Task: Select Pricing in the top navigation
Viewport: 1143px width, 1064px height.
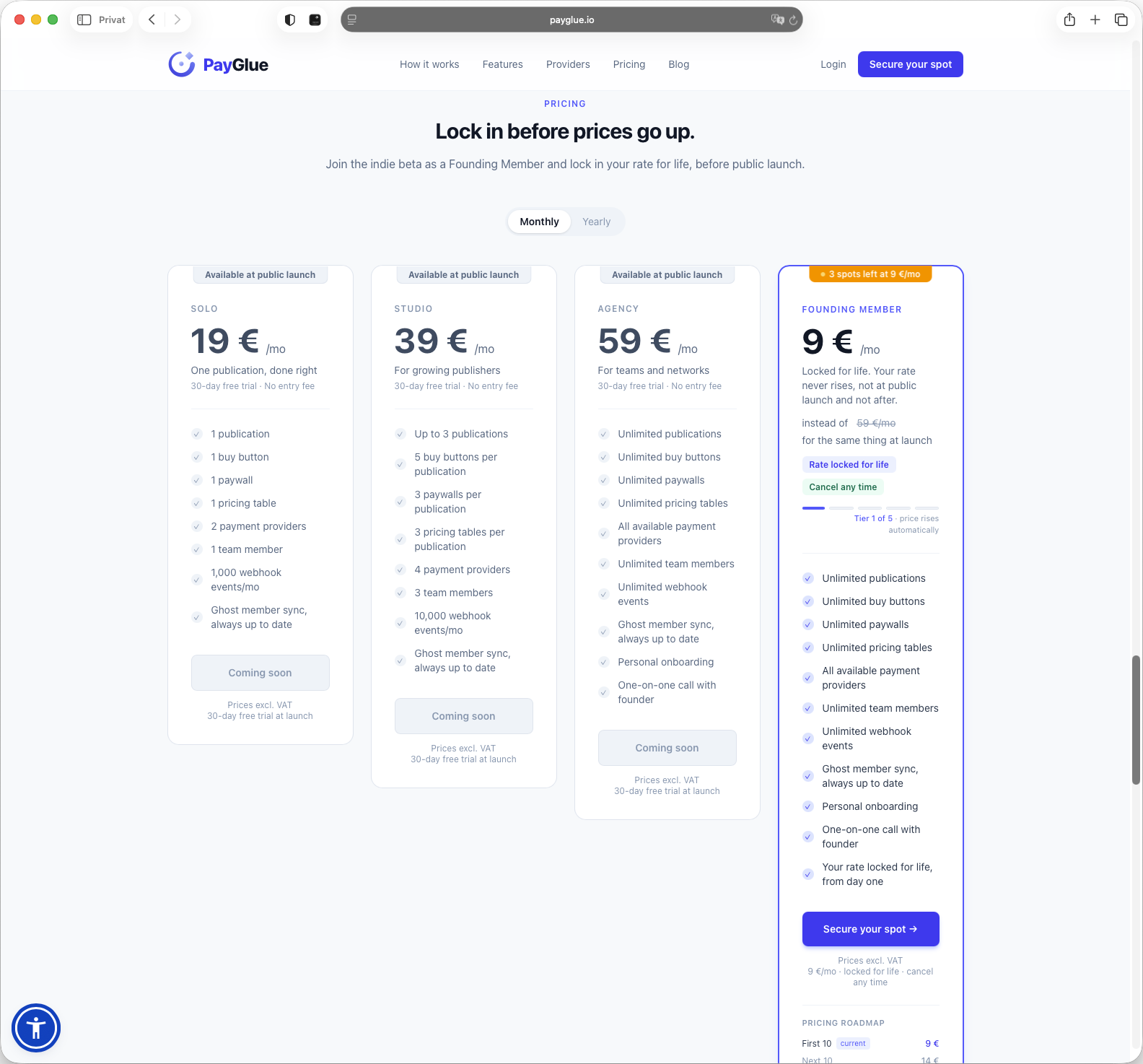Action: 629,64
